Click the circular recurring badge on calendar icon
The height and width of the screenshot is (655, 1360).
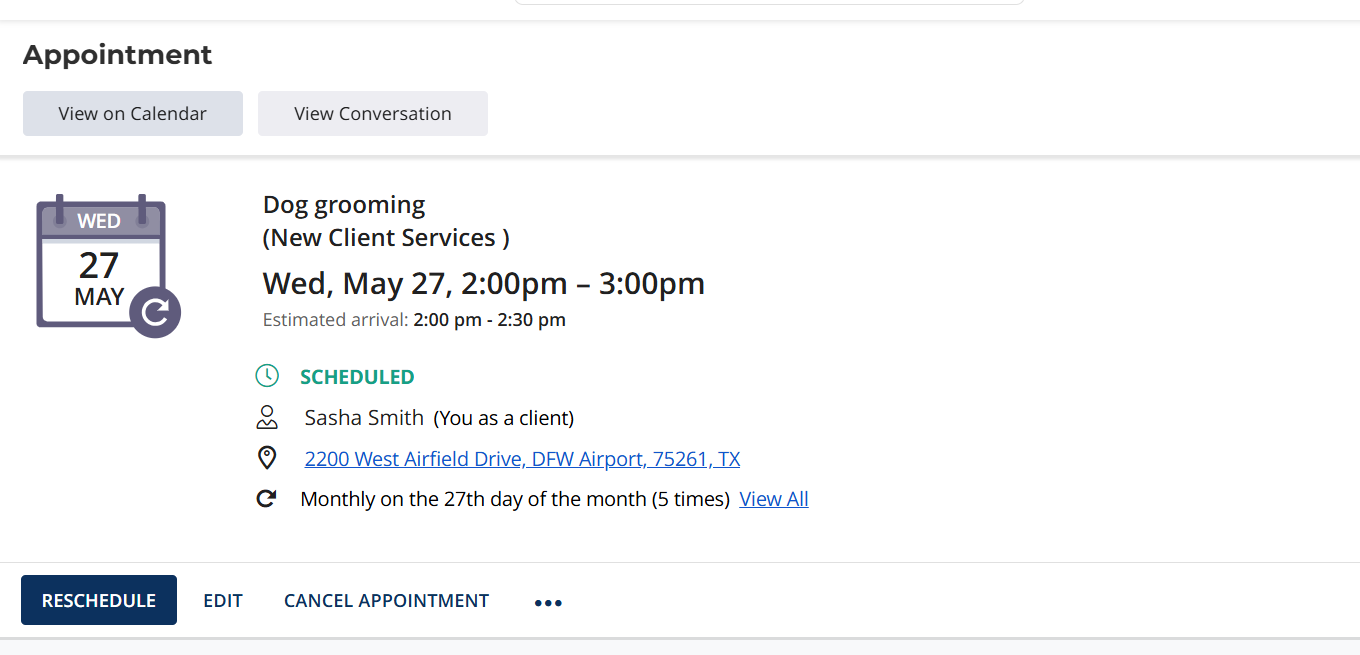coord(155,312)
